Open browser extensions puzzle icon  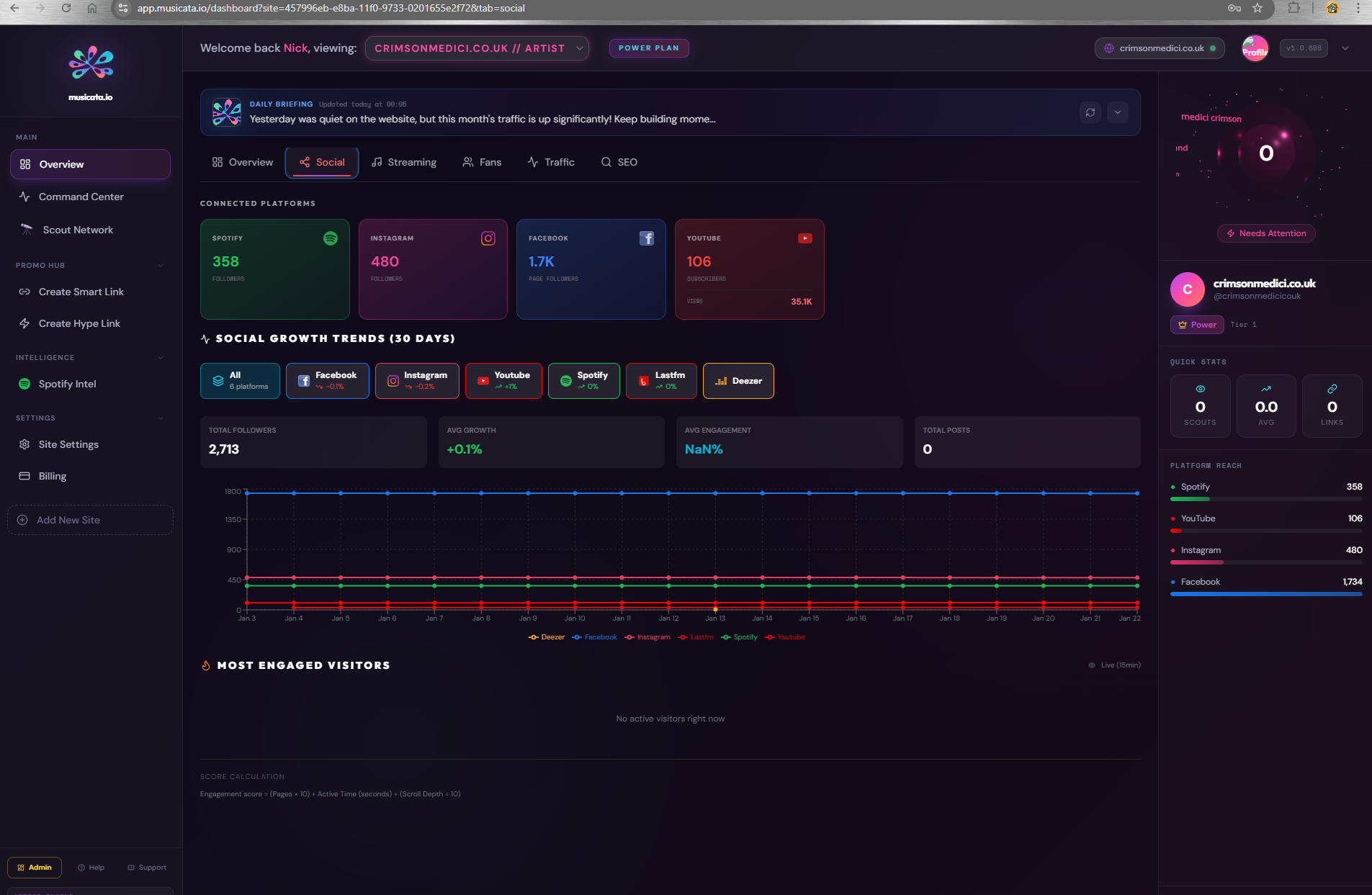click(1294, 8)
